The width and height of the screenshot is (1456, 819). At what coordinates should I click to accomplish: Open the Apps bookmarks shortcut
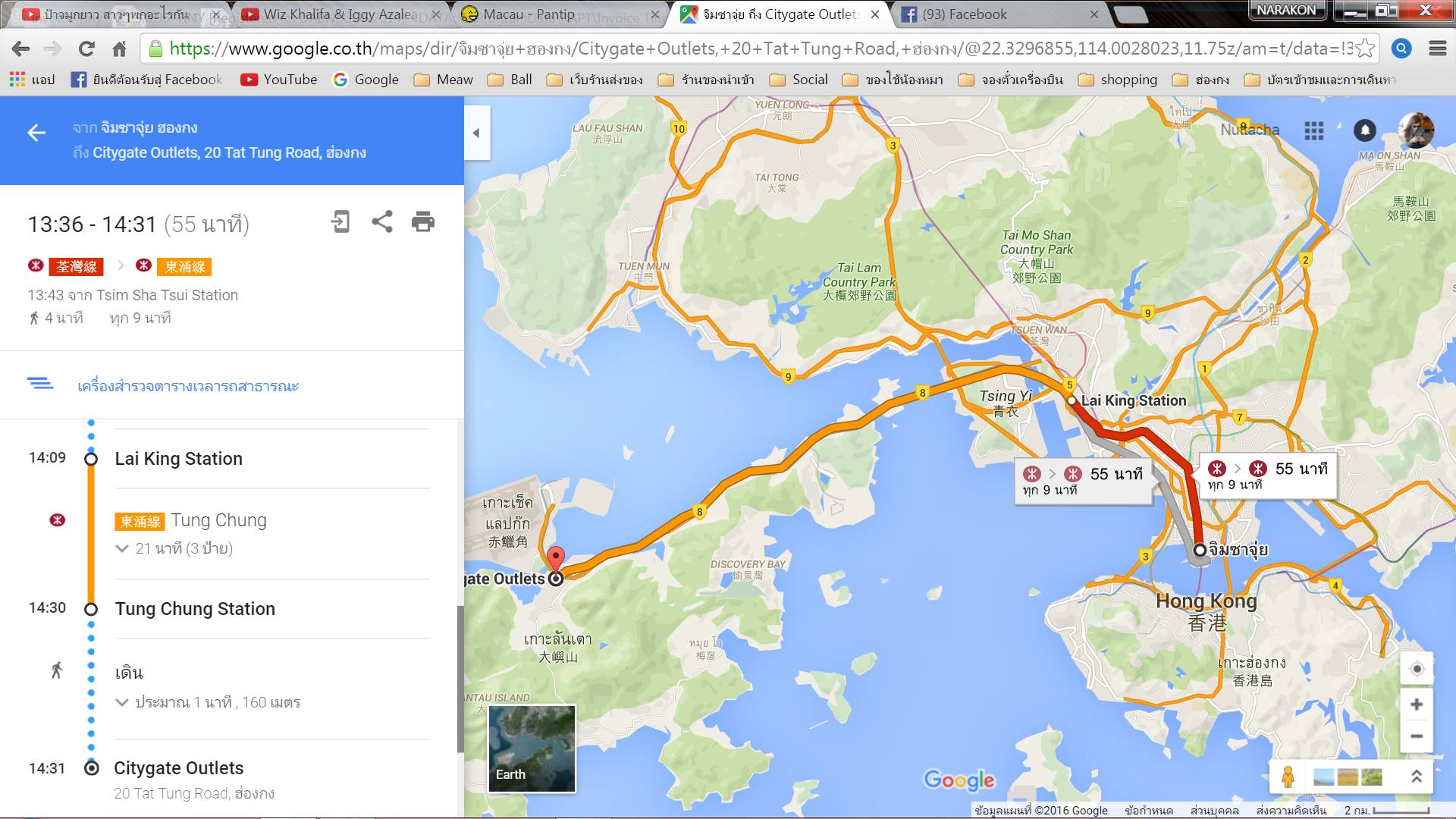32,80
